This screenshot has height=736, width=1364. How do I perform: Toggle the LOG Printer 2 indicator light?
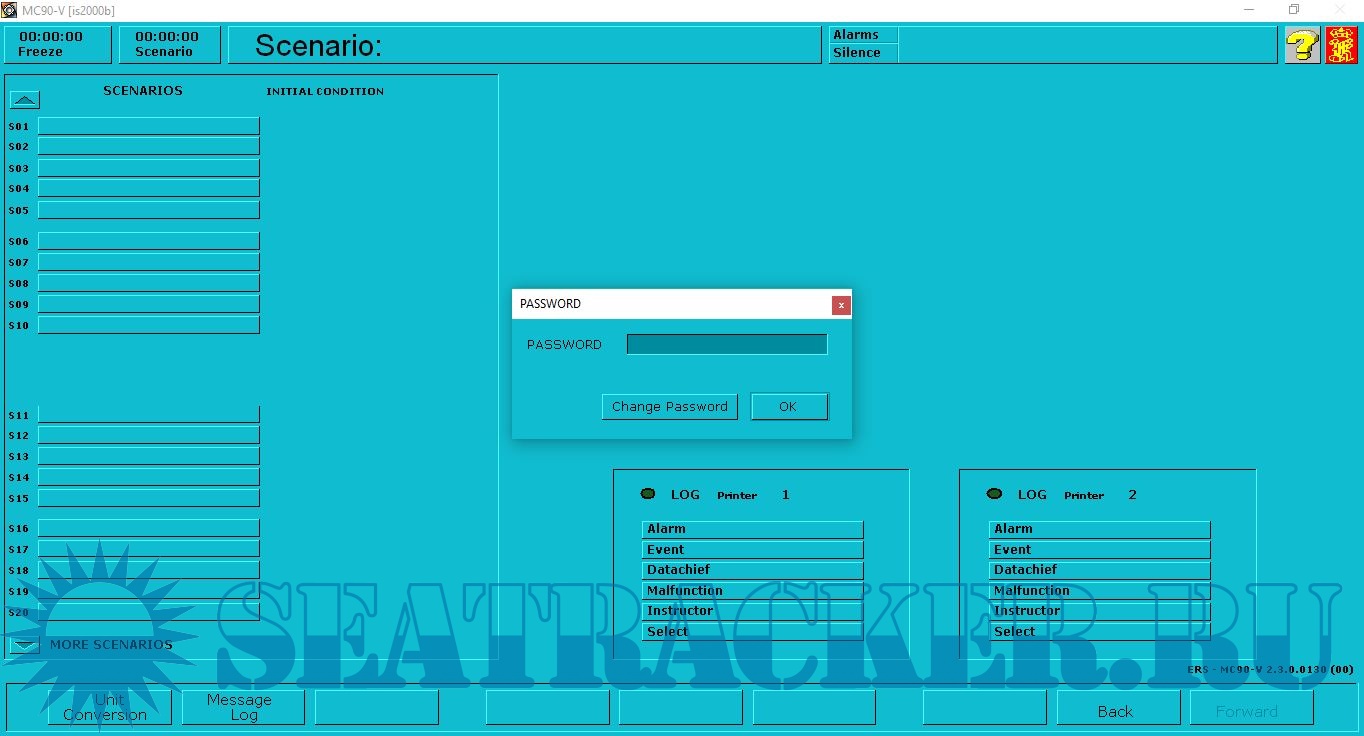point(994,494)
